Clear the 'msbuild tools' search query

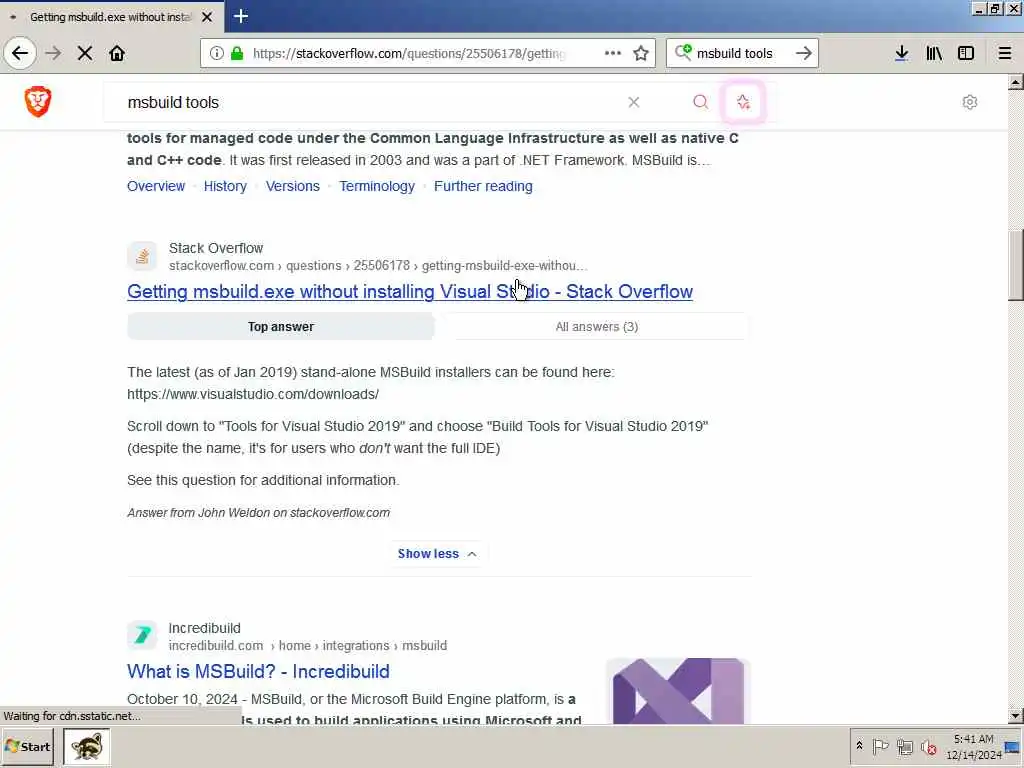point(633,102)
